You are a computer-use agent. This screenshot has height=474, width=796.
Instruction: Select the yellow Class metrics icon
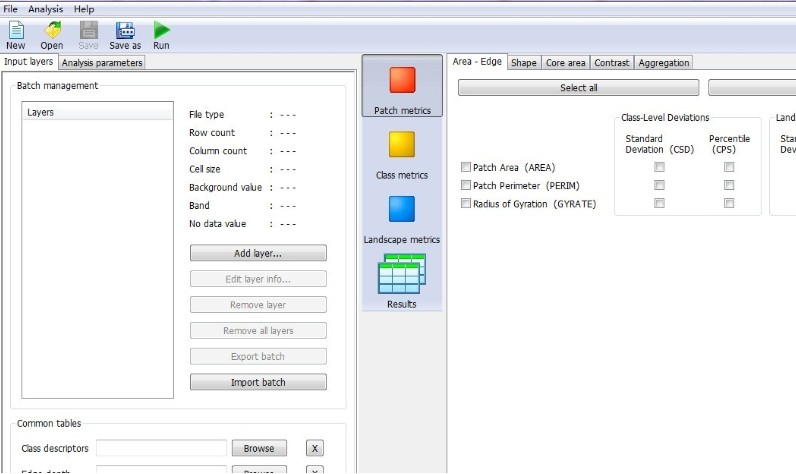tap(402, 145)
